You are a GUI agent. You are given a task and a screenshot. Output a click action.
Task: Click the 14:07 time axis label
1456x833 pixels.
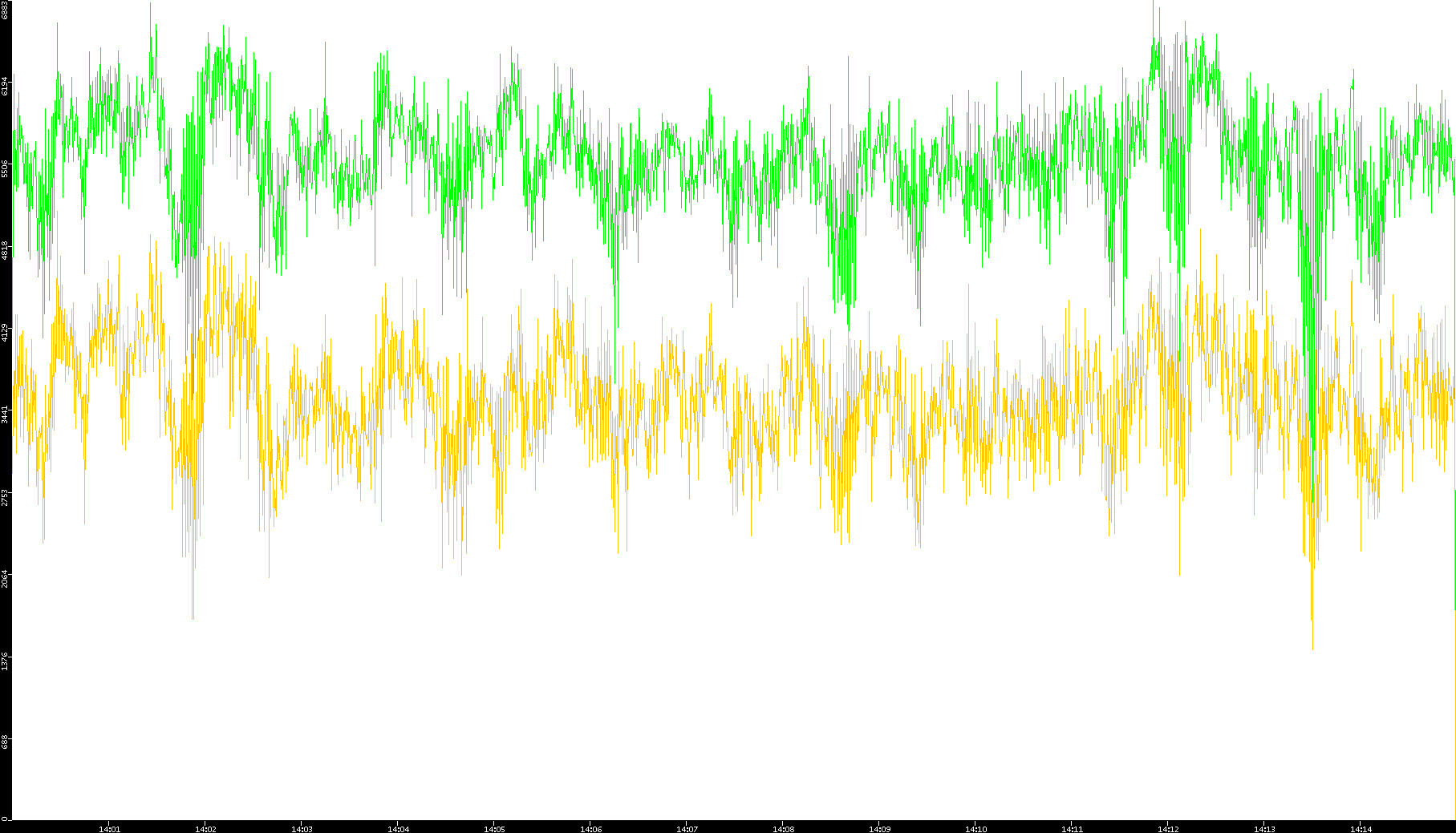tap(687, 829)
